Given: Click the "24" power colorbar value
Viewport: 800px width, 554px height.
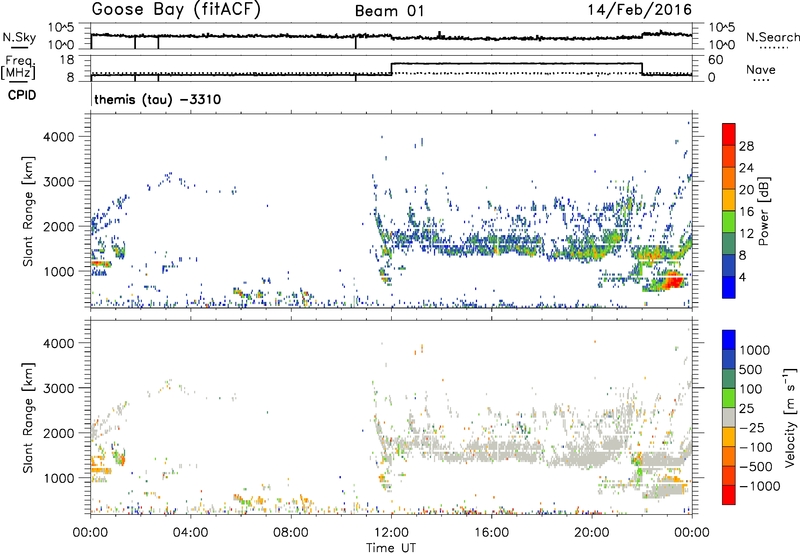Looking at the screenshot, I should click(746, 168).
